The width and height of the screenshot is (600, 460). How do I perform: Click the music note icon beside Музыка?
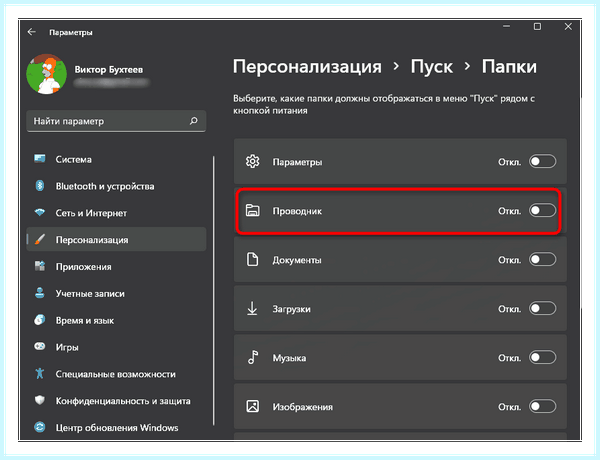[253, 357]
